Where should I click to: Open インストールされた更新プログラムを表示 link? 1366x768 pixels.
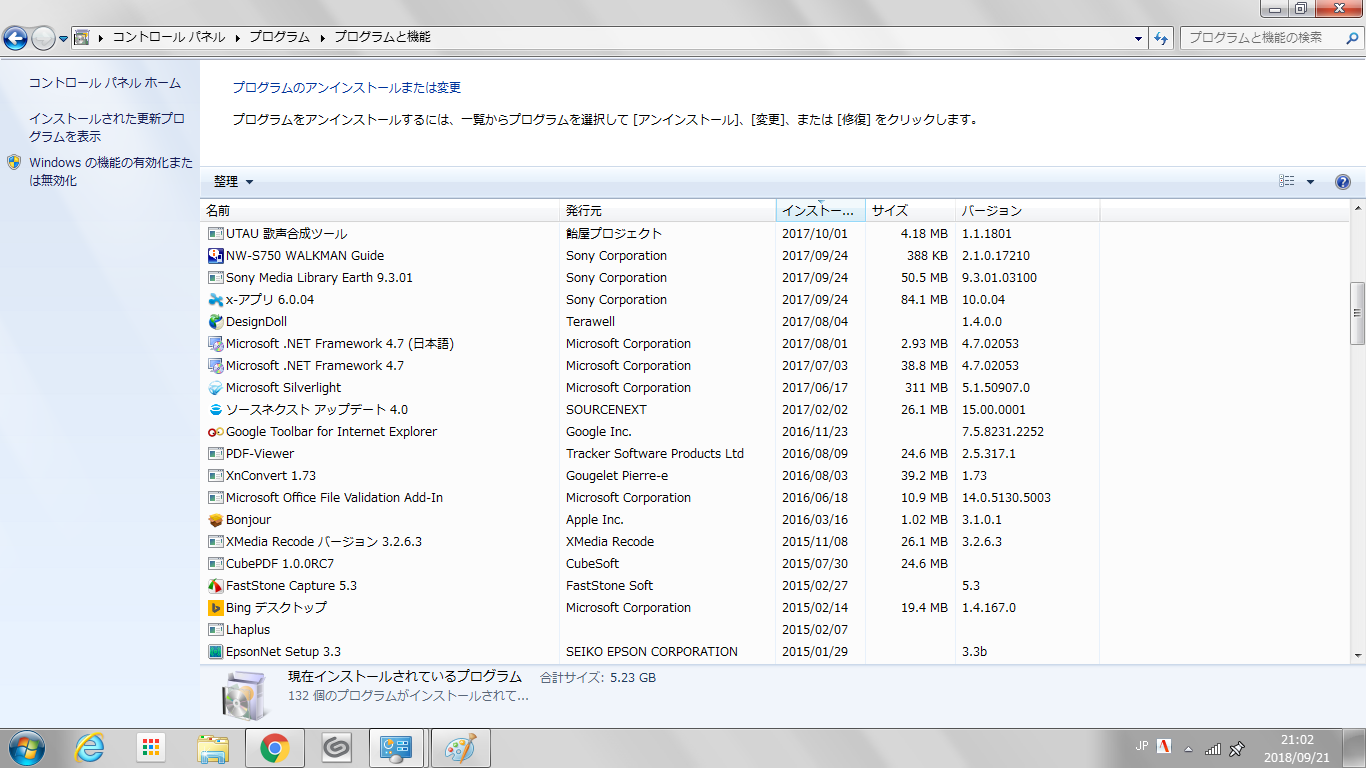(107, 127)
